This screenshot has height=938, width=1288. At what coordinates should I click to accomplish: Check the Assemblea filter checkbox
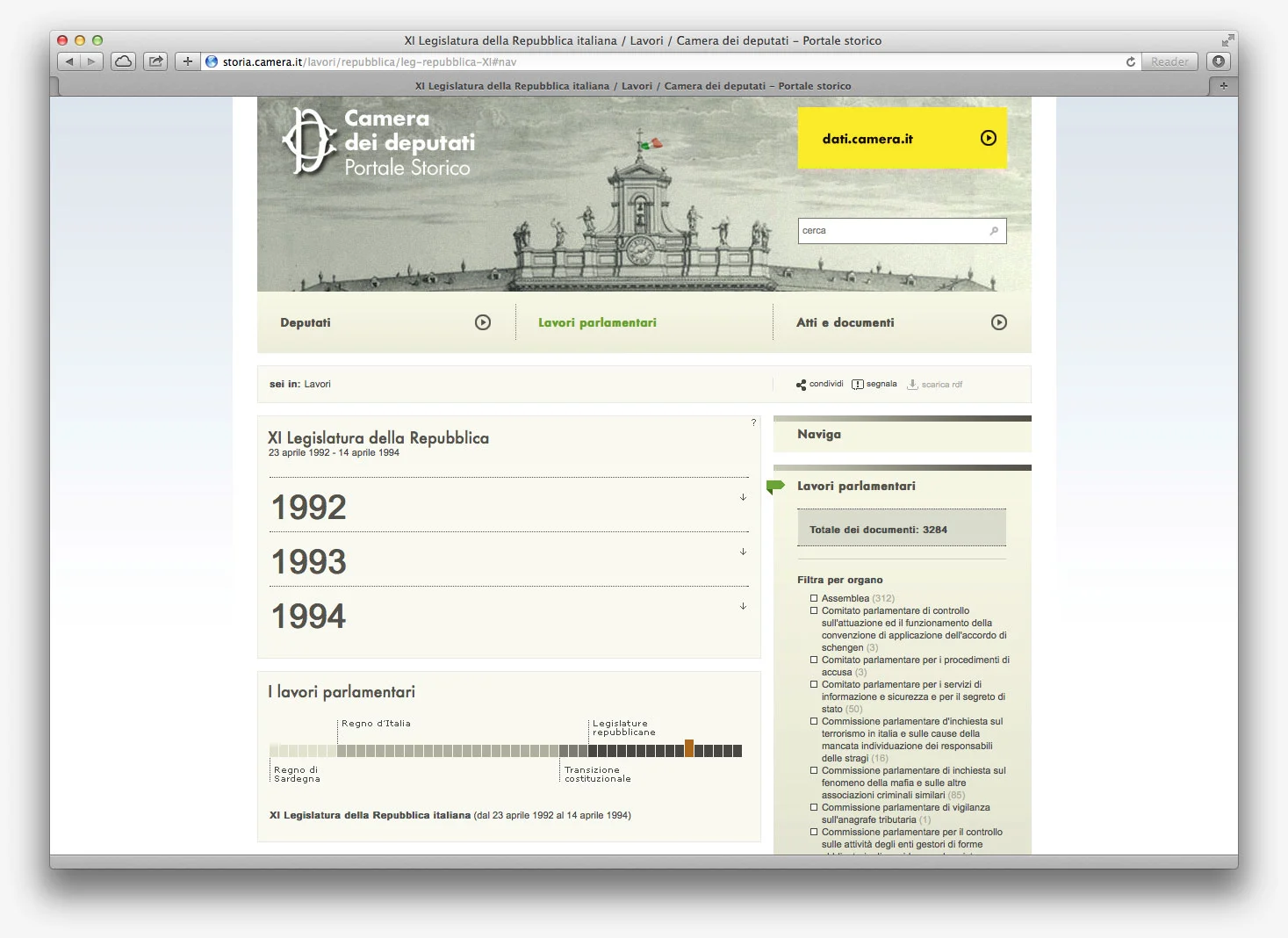pyautogui.click(x=814, y=598)
